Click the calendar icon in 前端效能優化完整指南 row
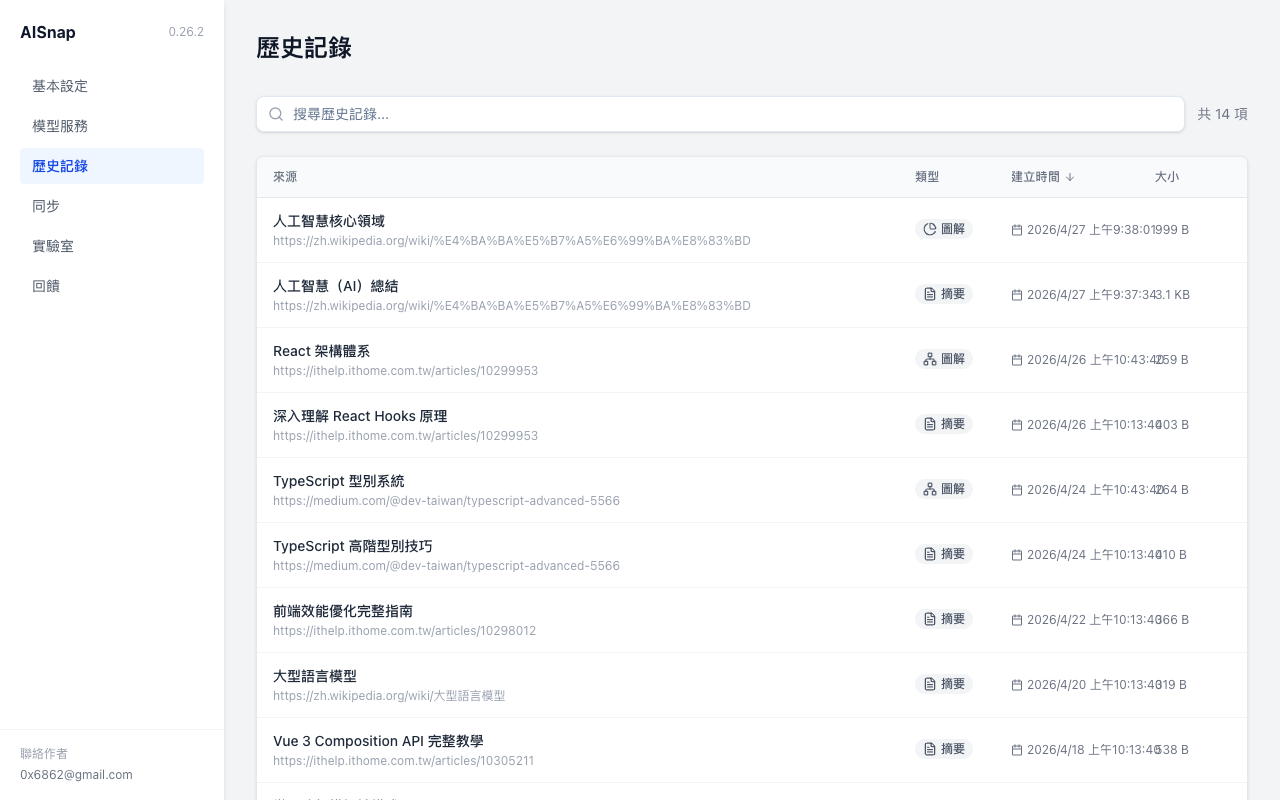This screenshot has height=800, width=1280. (x=1017, y=620)
